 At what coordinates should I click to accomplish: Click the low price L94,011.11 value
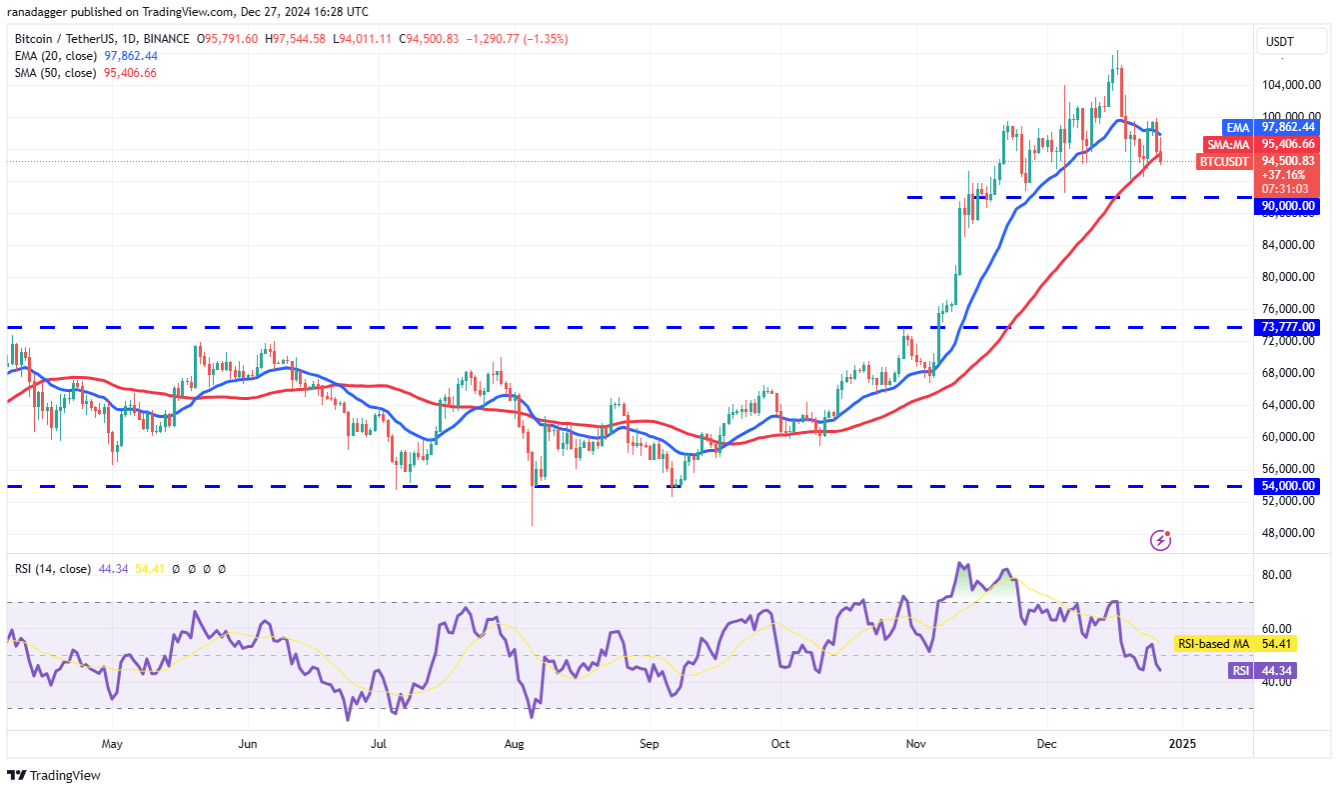point(362,39)
